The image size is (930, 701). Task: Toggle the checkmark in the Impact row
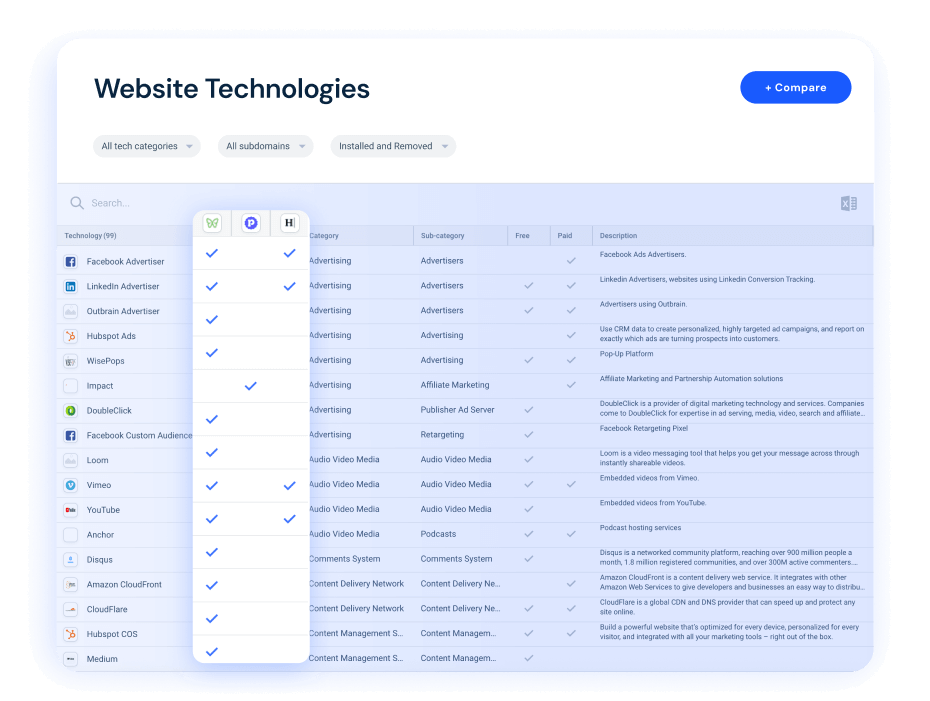point(251,386)
